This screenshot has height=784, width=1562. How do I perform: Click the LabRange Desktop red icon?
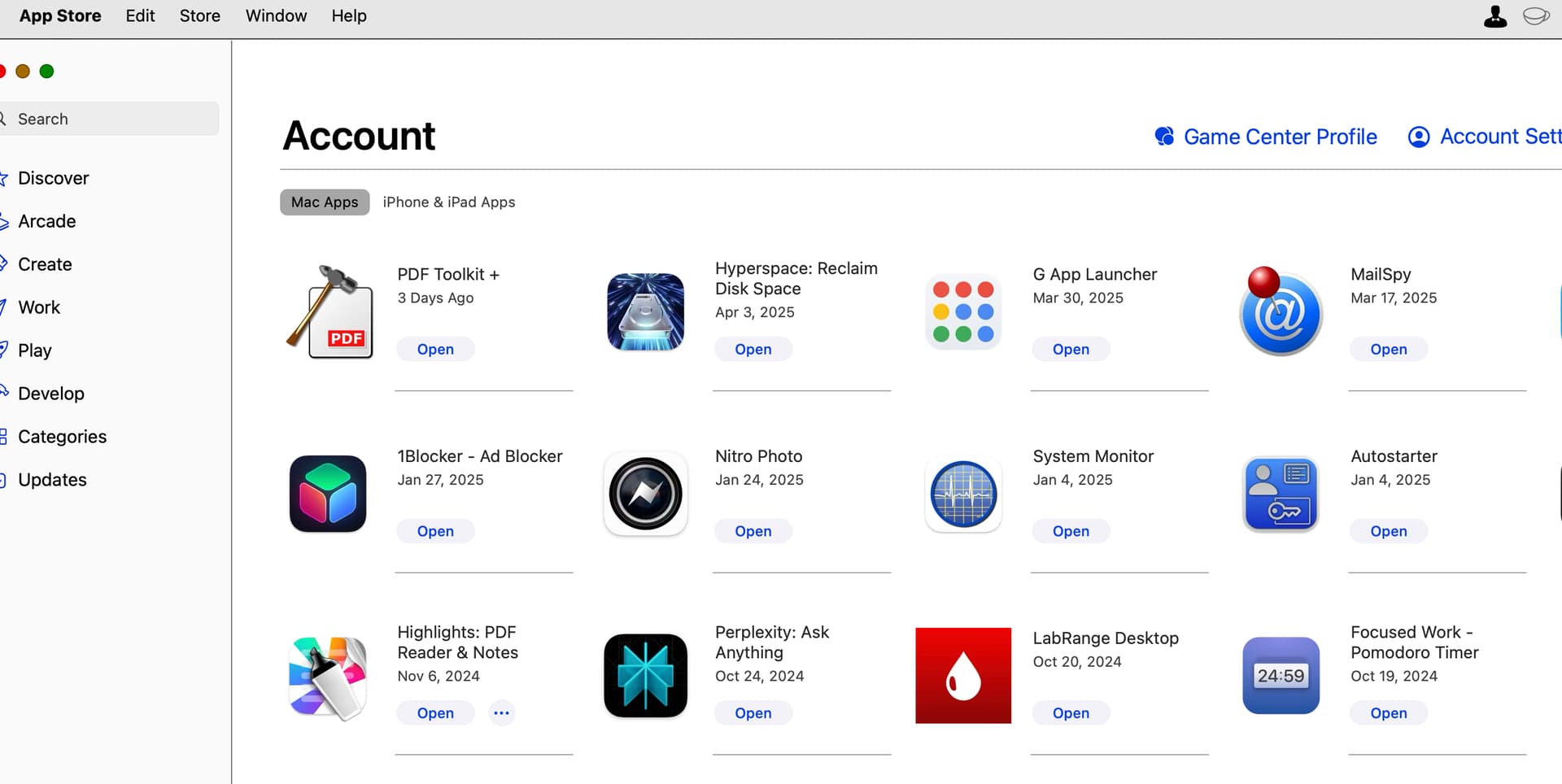coord(963,676)
